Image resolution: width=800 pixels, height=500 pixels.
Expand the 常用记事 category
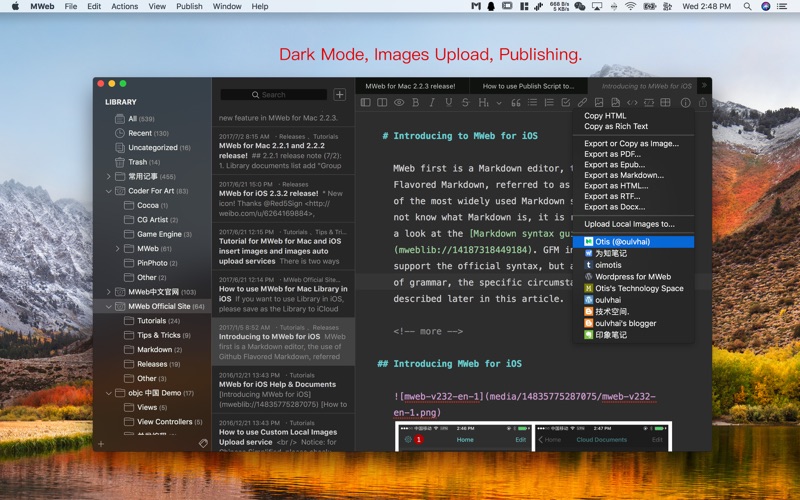pos(109,176)
